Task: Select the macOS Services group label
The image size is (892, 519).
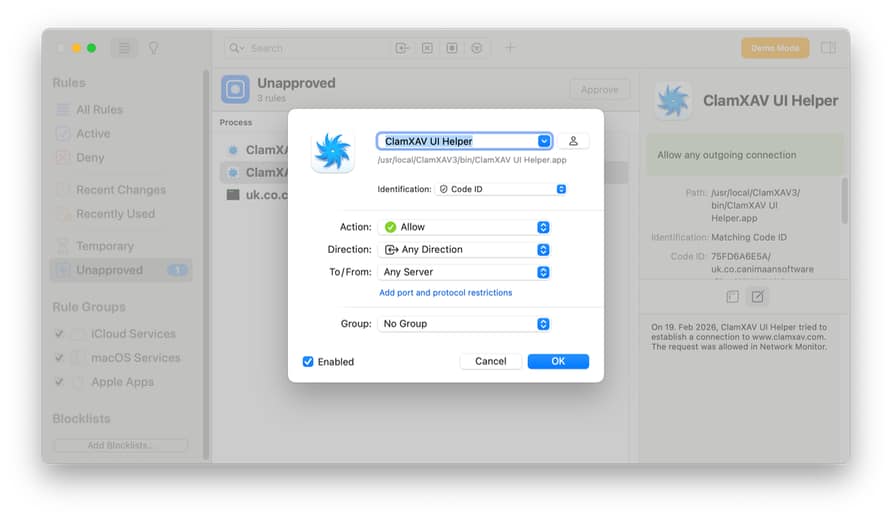Action: (135, 358)
